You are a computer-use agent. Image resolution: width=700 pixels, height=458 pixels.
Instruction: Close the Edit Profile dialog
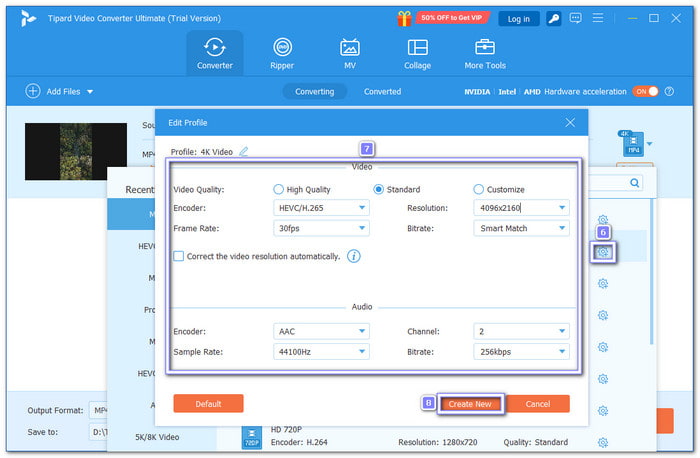click(570, 122)
